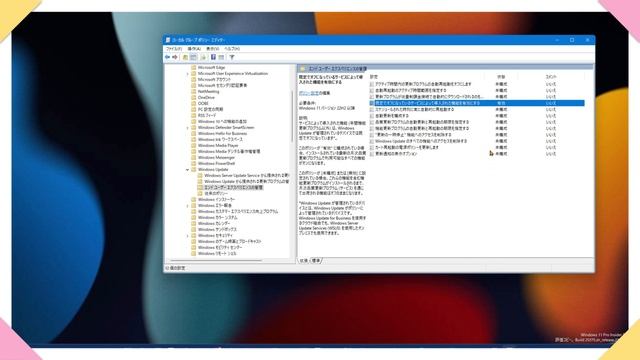Click the ポリシー設定 edit link

click(x=309, y=93)
